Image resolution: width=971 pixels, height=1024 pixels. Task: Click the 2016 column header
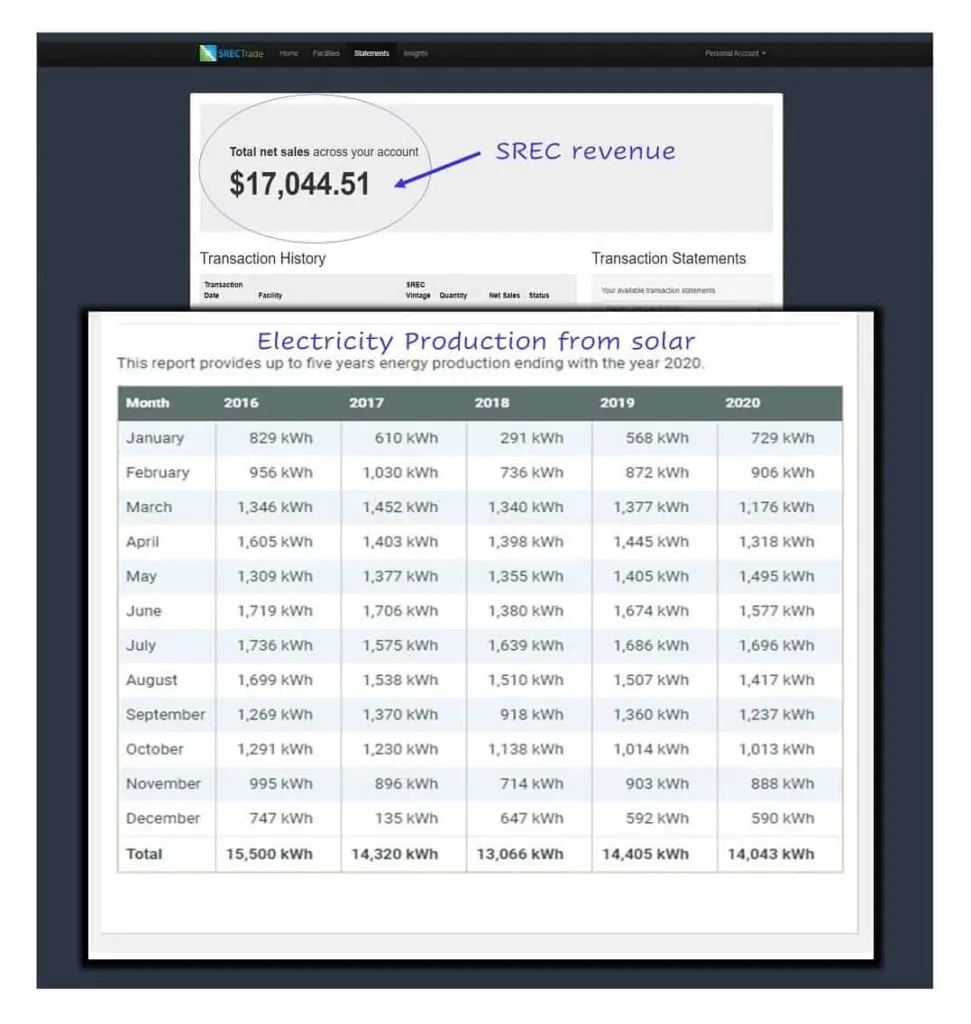241,403
